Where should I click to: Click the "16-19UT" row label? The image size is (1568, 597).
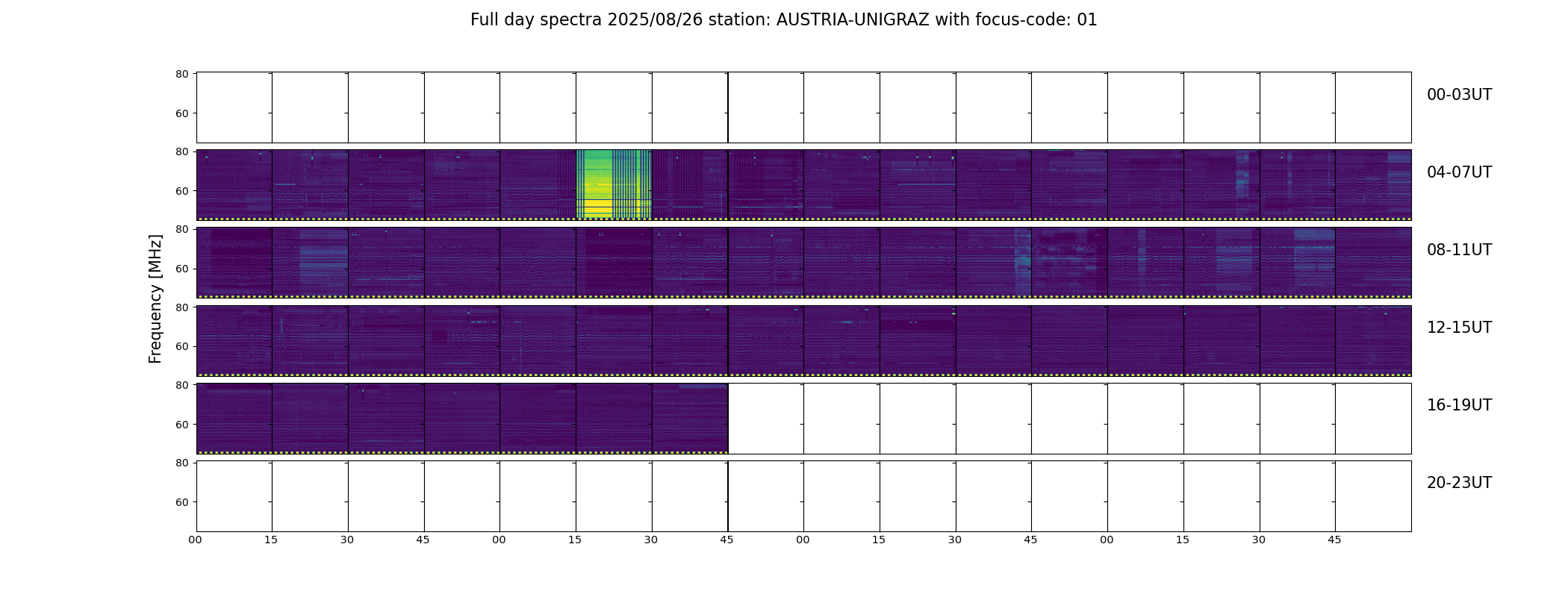point(1459,405)
